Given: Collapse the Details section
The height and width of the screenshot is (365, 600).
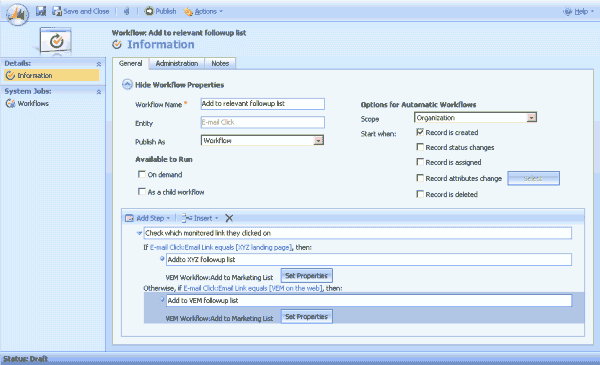Looking at the screenshot, I should click(99, 64).
